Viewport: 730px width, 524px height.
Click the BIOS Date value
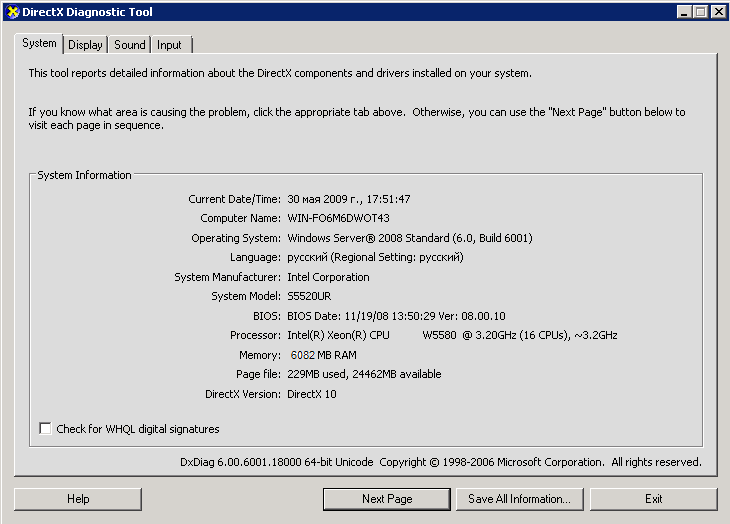click(x=396, y=316)
